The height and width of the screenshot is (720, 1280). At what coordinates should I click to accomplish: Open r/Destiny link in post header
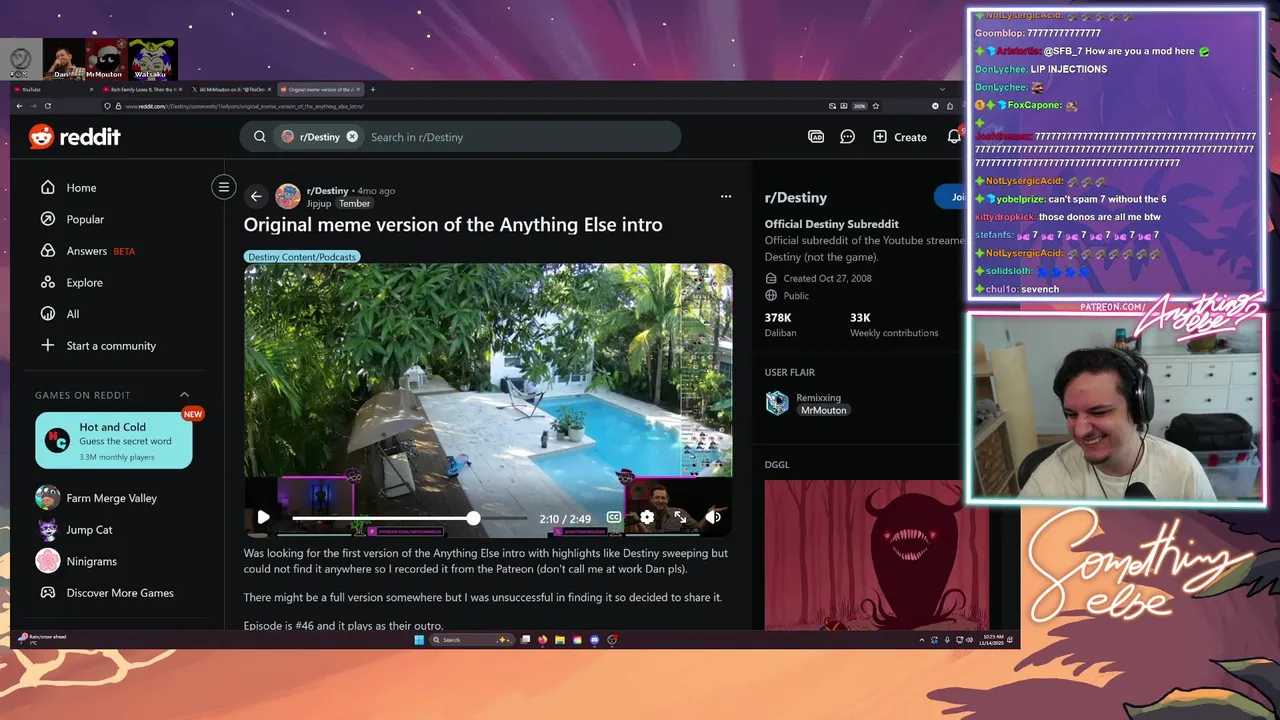328,190
